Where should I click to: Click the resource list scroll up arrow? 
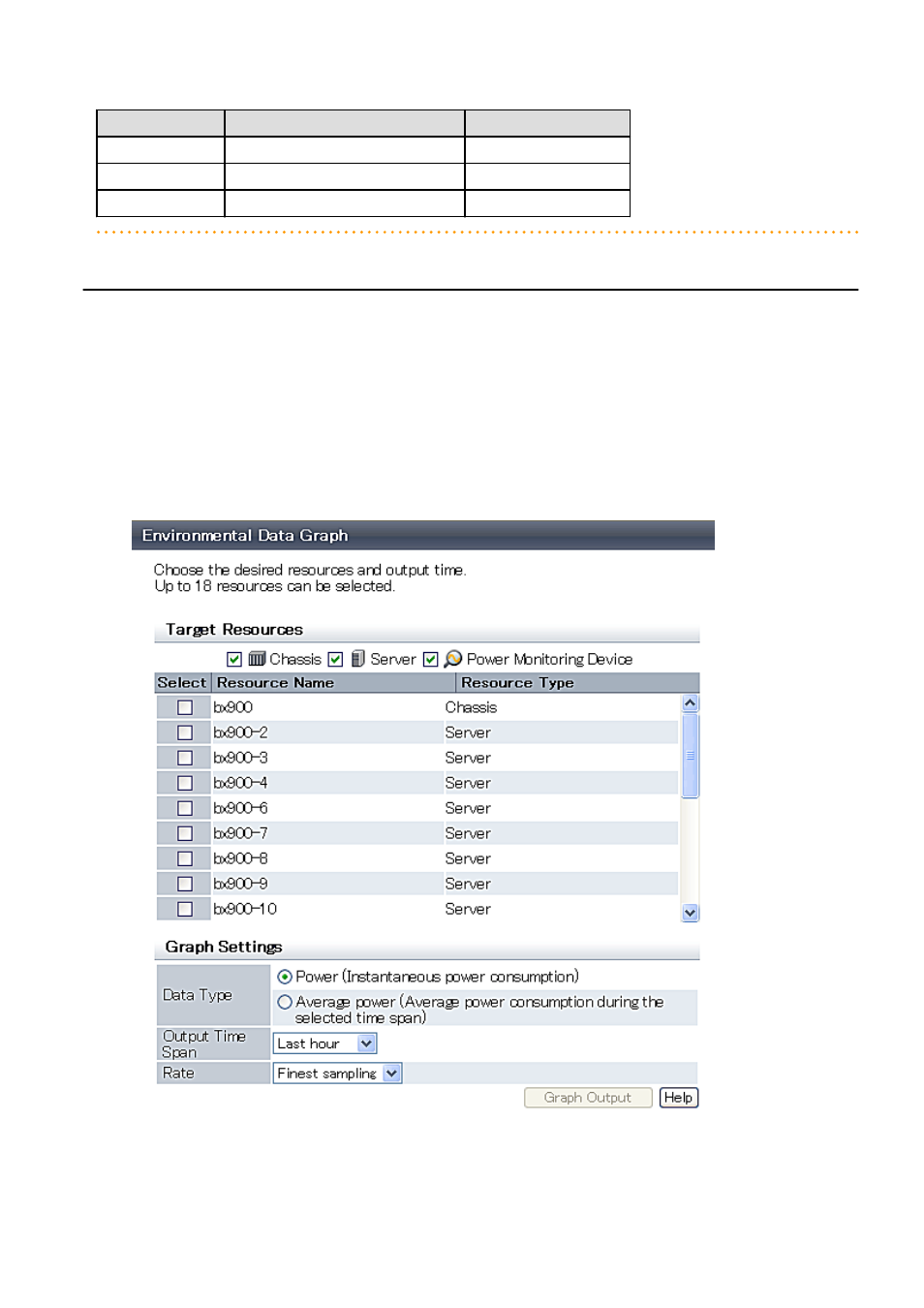click(x=690, y=703)
